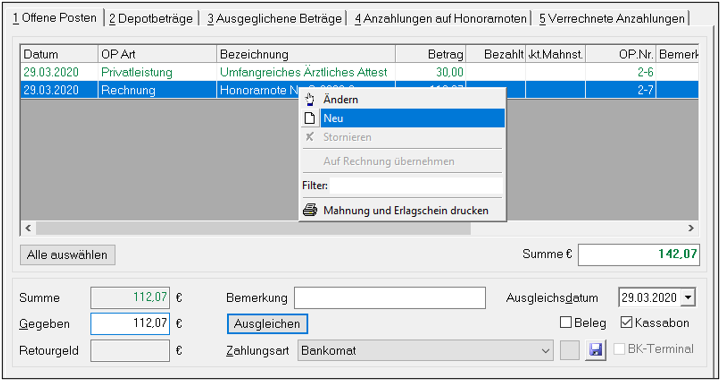
Task: Open the Anzahlungen auf Honorarnoten tab
Action: point(441,19)
